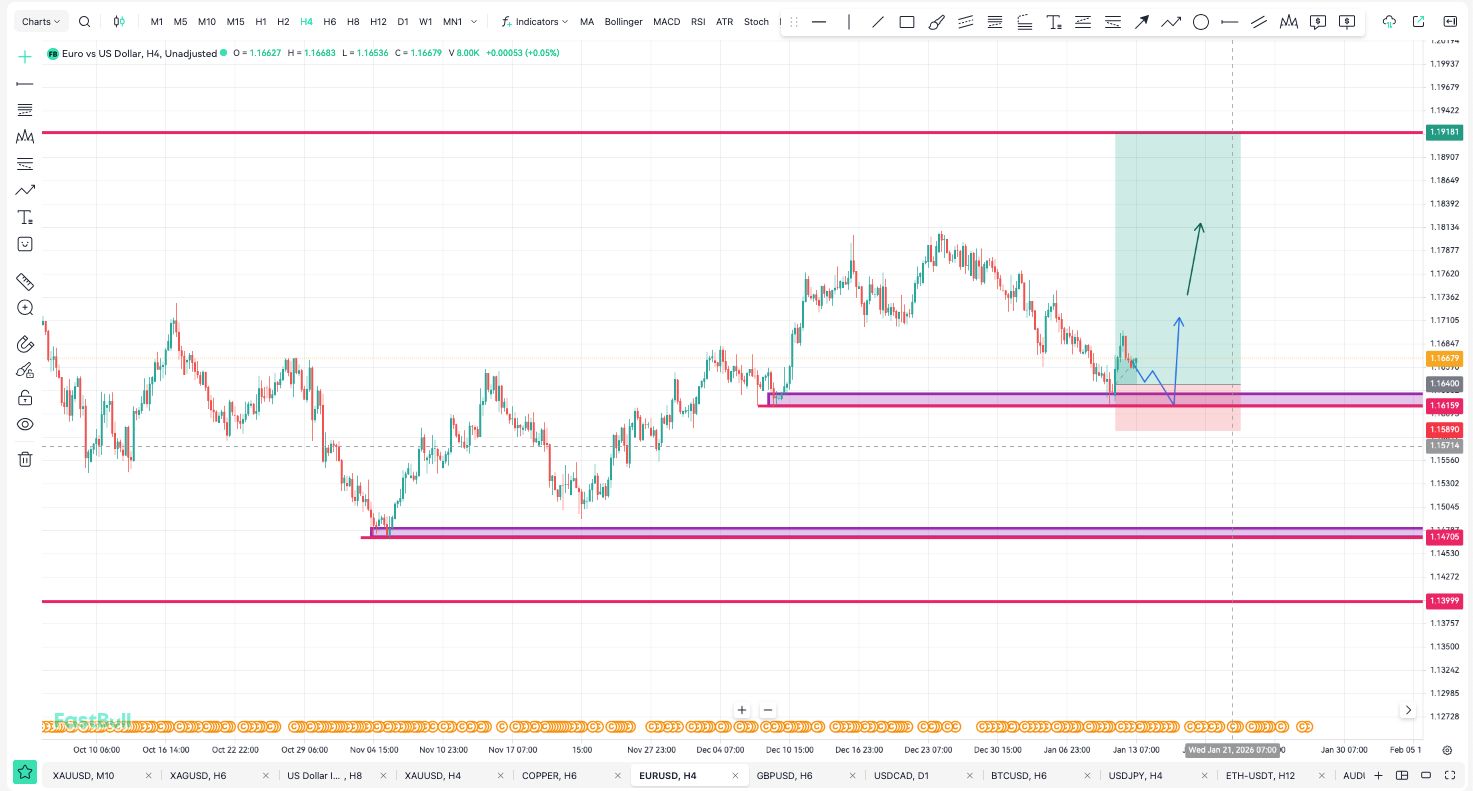Open the symbol search magnifier

[x=85, y=22]
